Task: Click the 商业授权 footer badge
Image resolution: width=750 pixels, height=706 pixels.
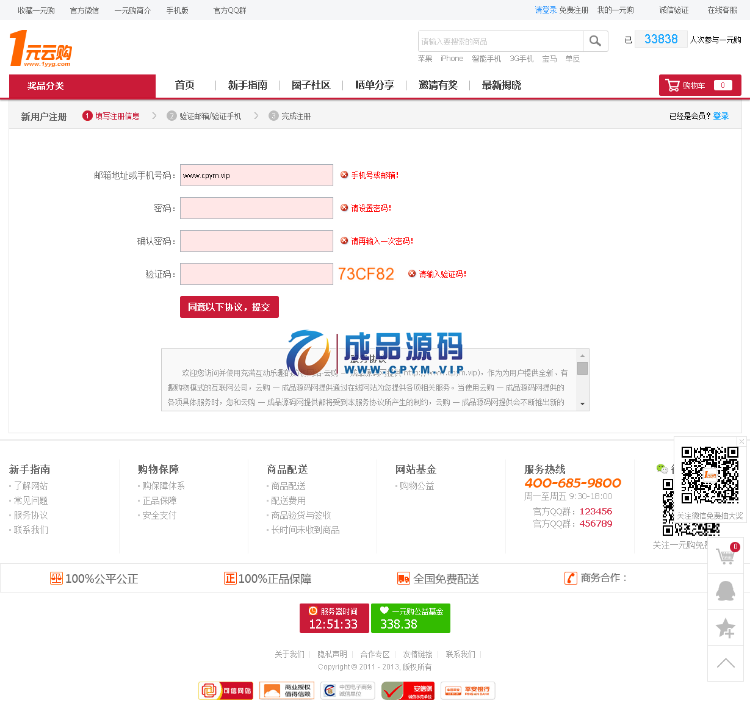Action: coord(287,690)
